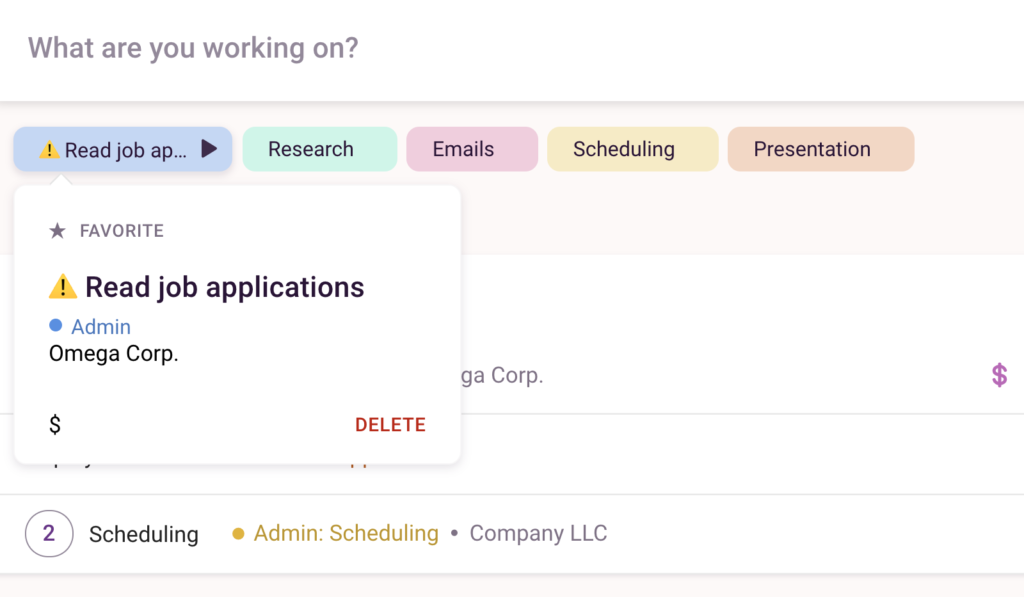1024x597 pixels.
Task: Click blue color dot next to Admin
Action: (x=56, y=326)
